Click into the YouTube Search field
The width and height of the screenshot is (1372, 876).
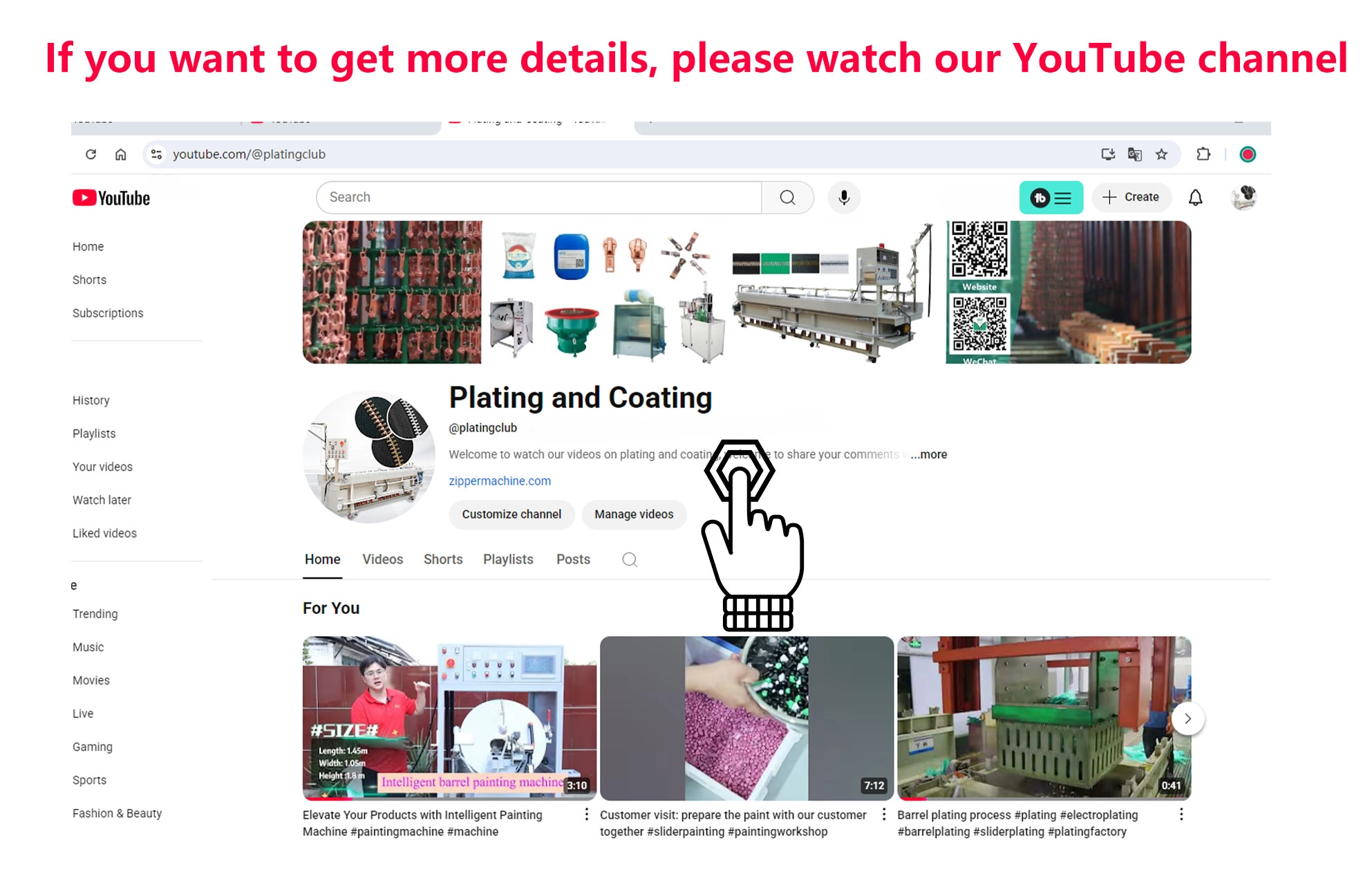pos(539,198)
